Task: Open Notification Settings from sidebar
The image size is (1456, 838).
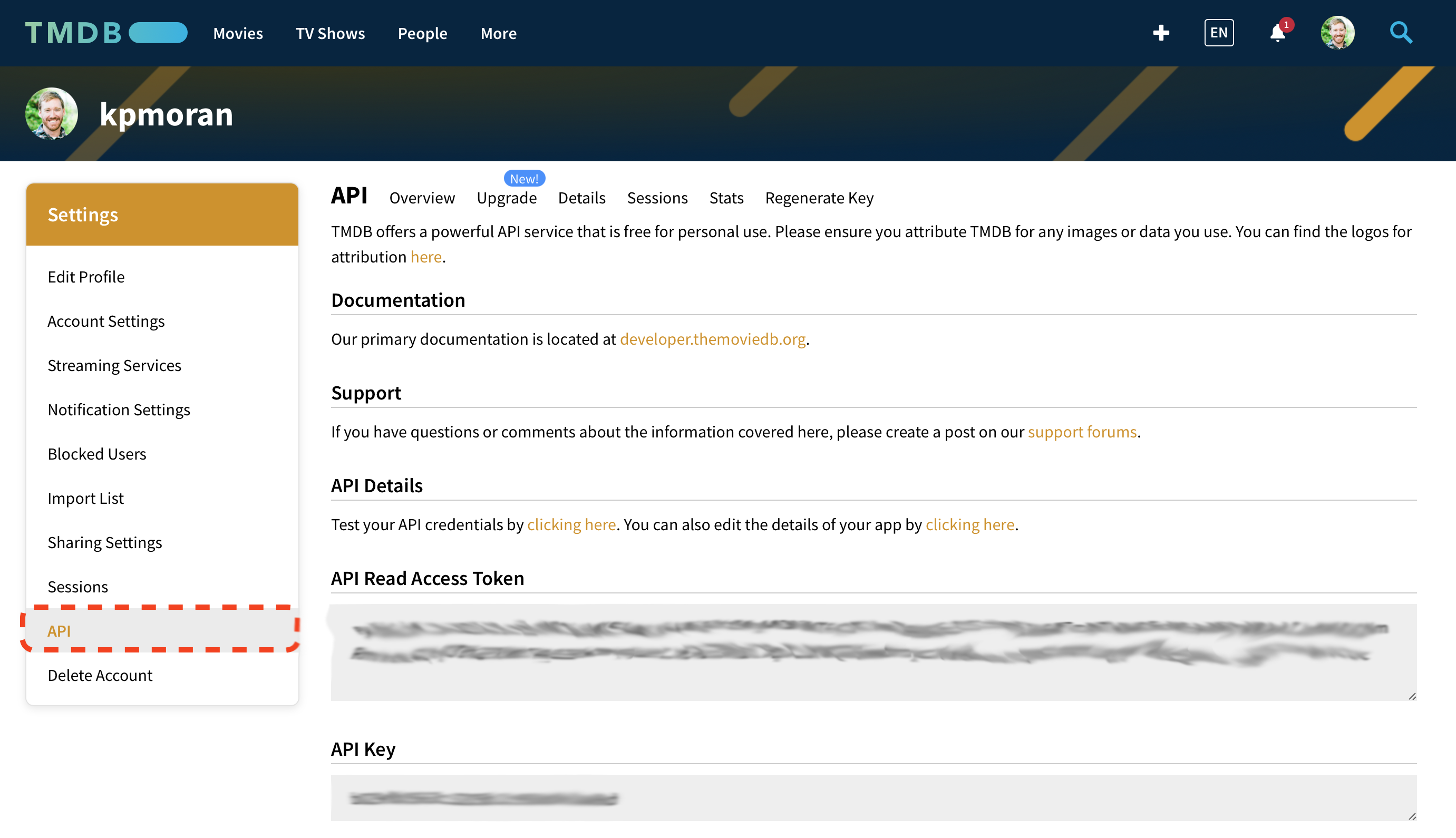Action: (x=119, y=409)
